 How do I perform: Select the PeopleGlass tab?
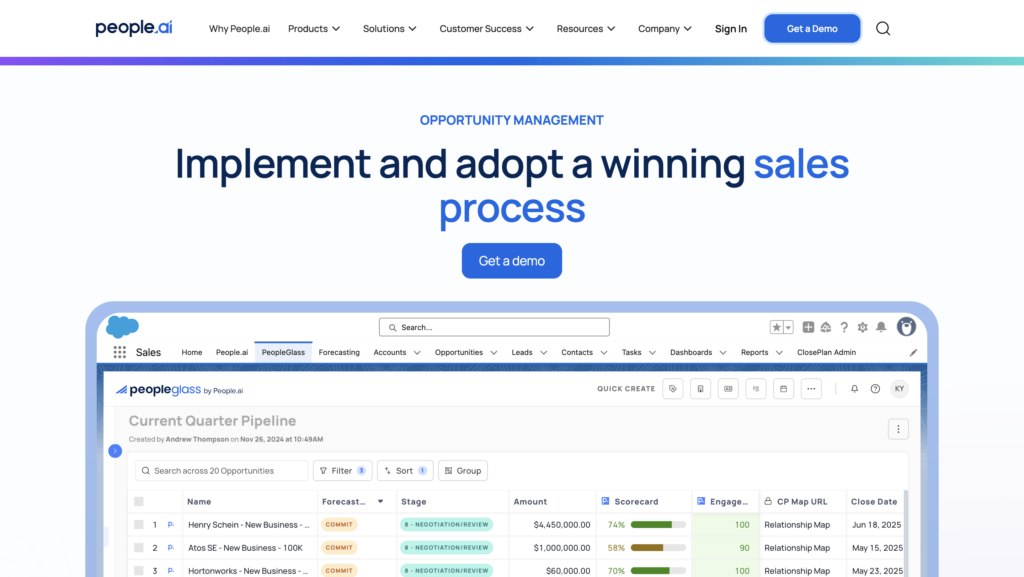(x=283, y=352)
